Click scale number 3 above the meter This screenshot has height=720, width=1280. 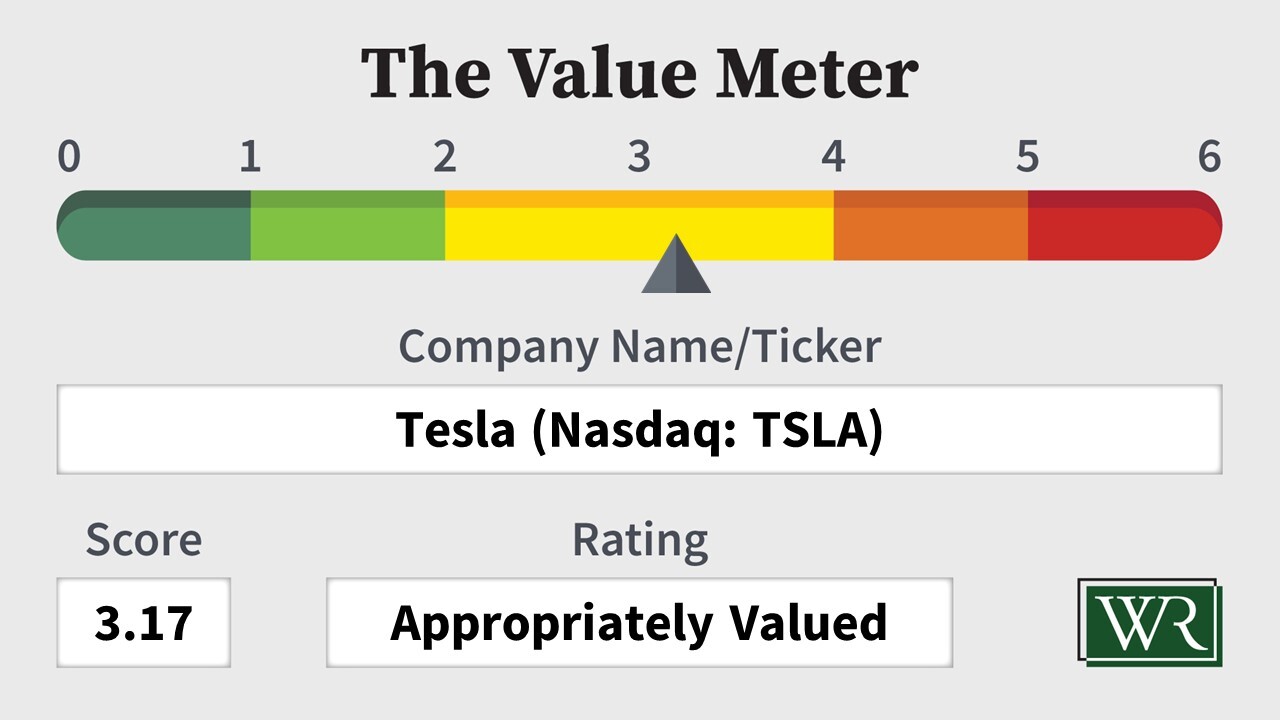click(x=639, y=157)
